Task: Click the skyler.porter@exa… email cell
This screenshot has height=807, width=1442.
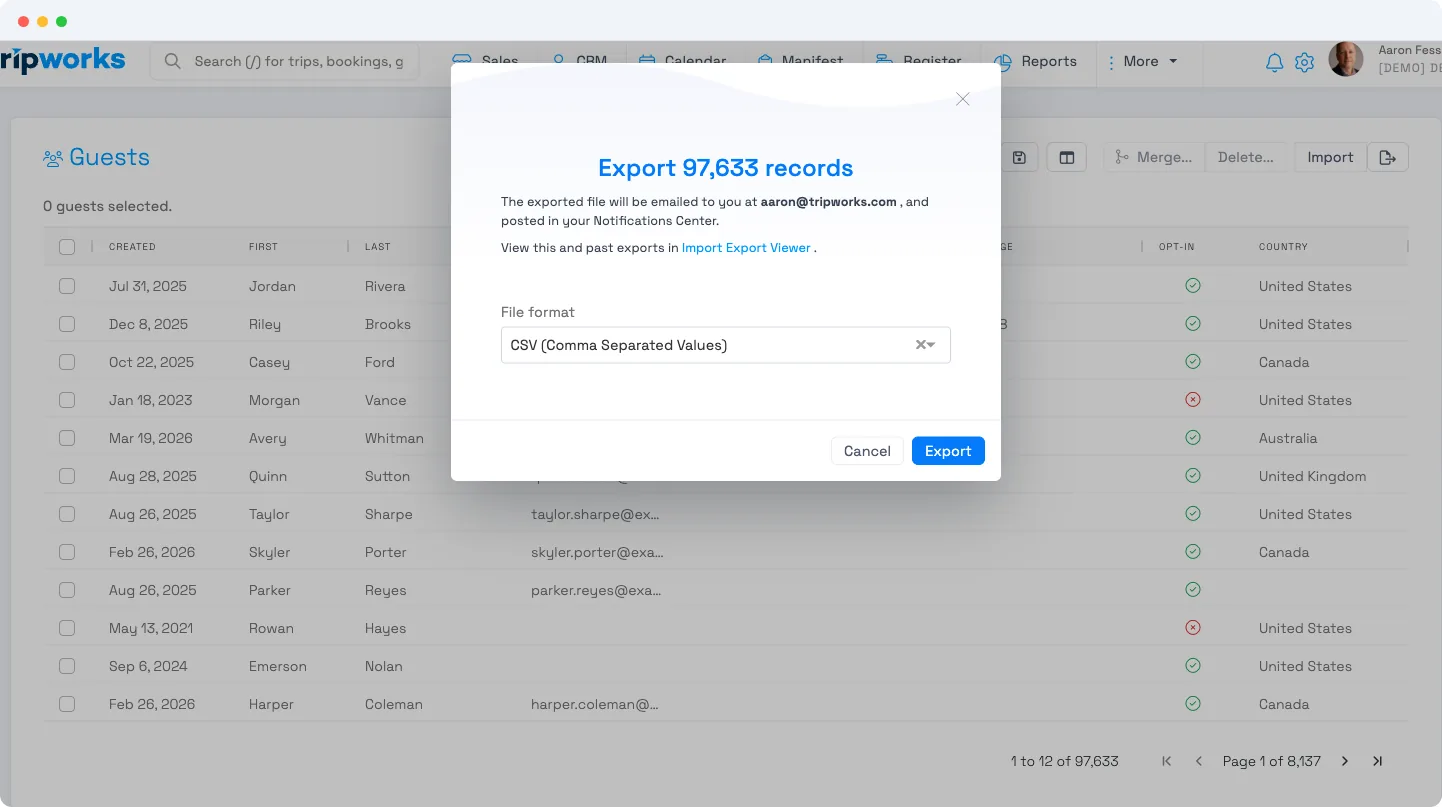Action: [597, 552]
